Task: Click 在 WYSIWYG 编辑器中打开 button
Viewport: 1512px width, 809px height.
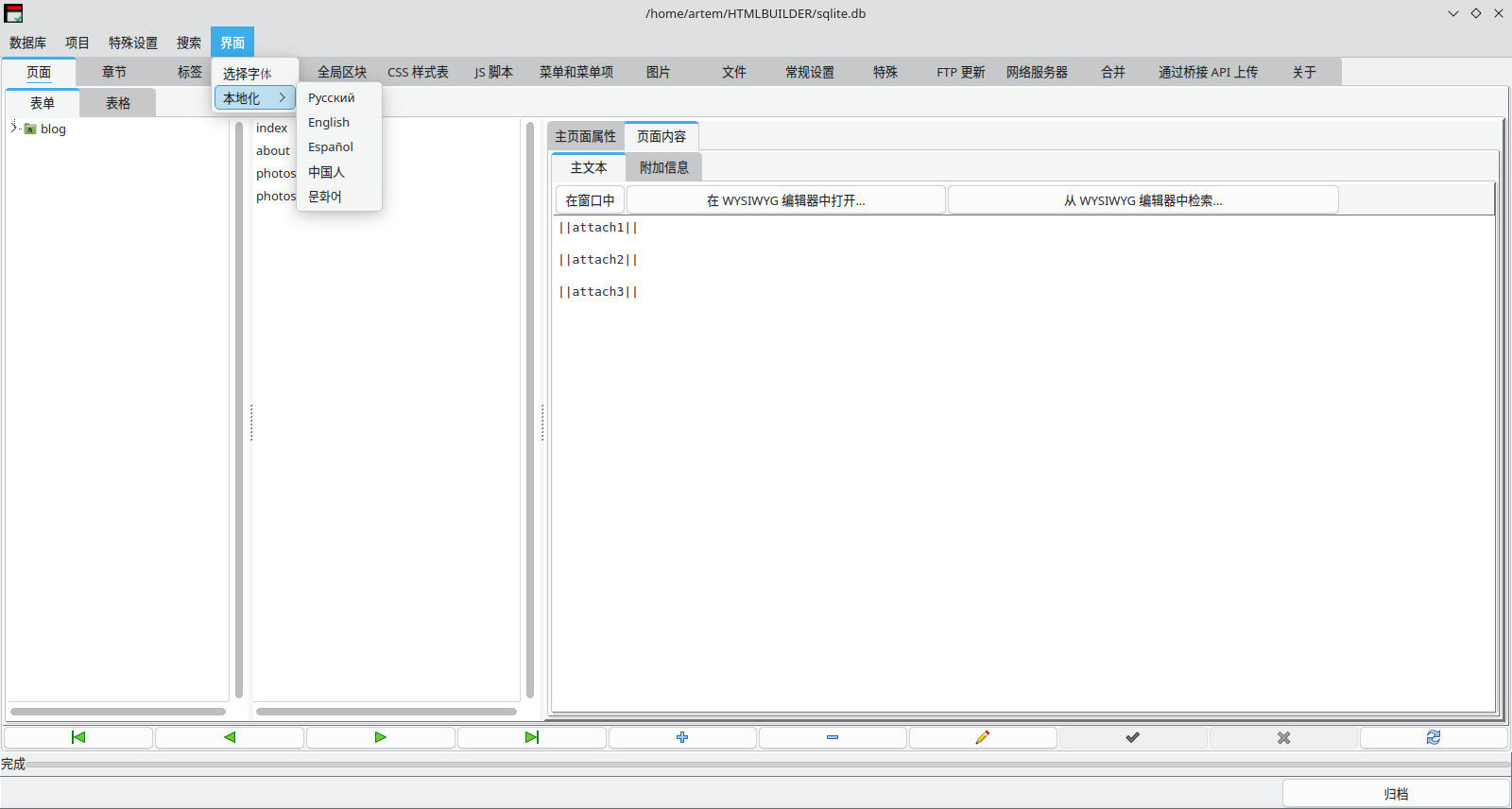Action: pyautogui.click(x=786, y=200)
